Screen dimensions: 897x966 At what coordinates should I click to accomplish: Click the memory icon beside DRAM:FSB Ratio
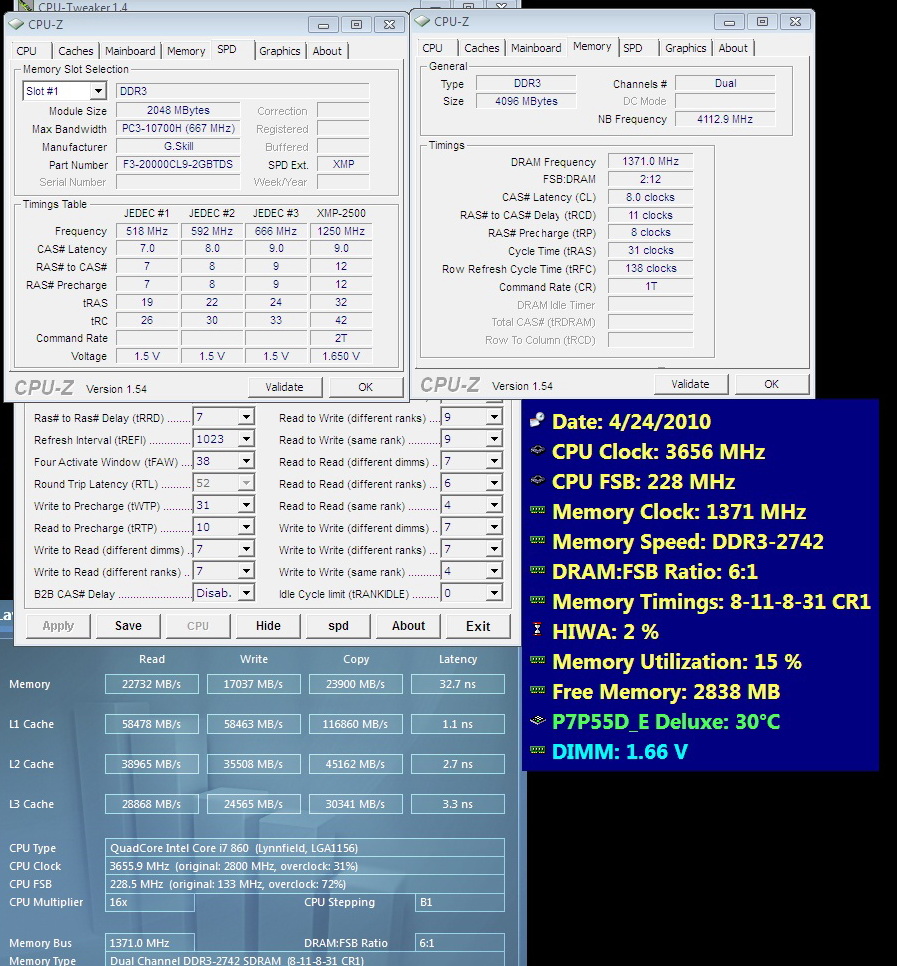[537, 570]
